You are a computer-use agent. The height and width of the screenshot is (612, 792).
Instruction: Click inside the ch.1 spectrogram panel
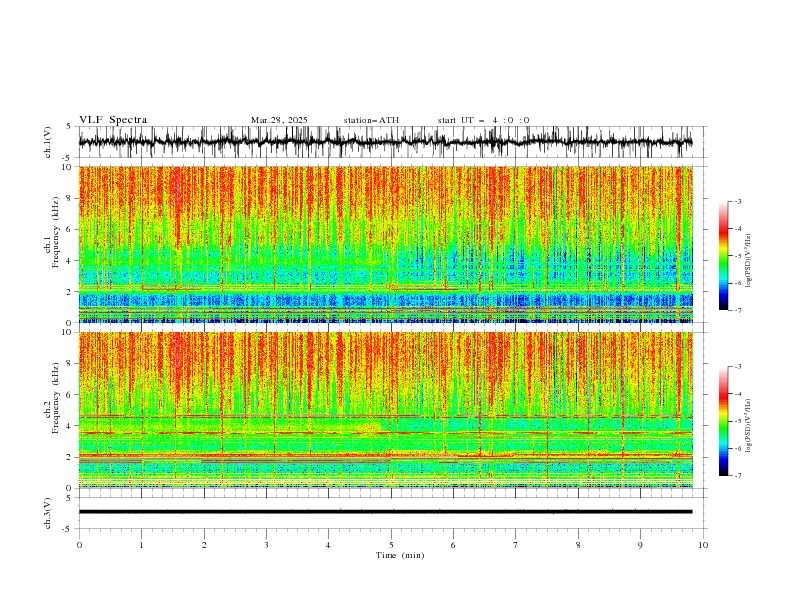click(385, 244)
